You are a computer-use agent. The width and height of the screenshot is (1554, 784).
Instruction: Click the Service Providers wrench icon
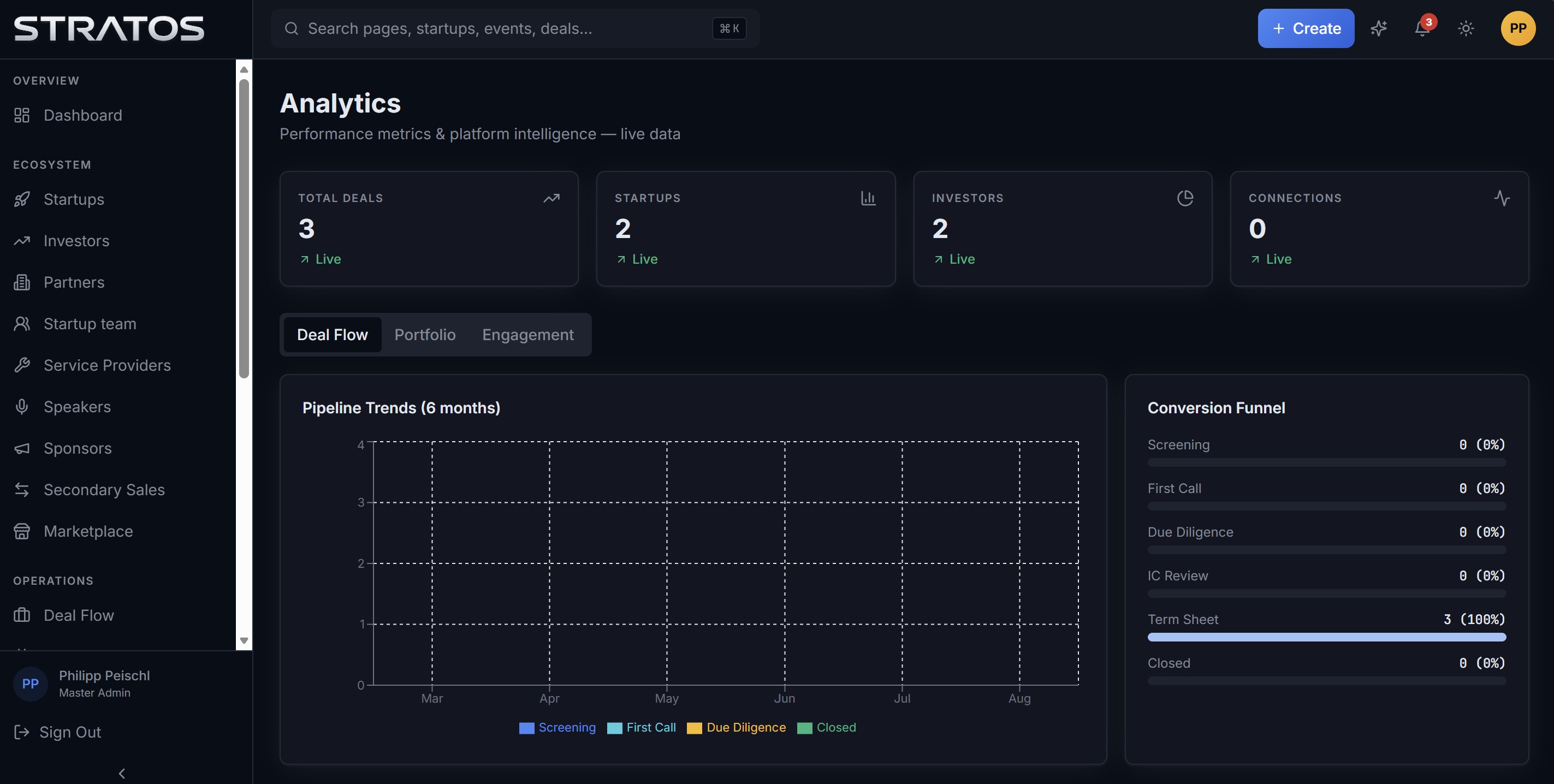point(22,365)
